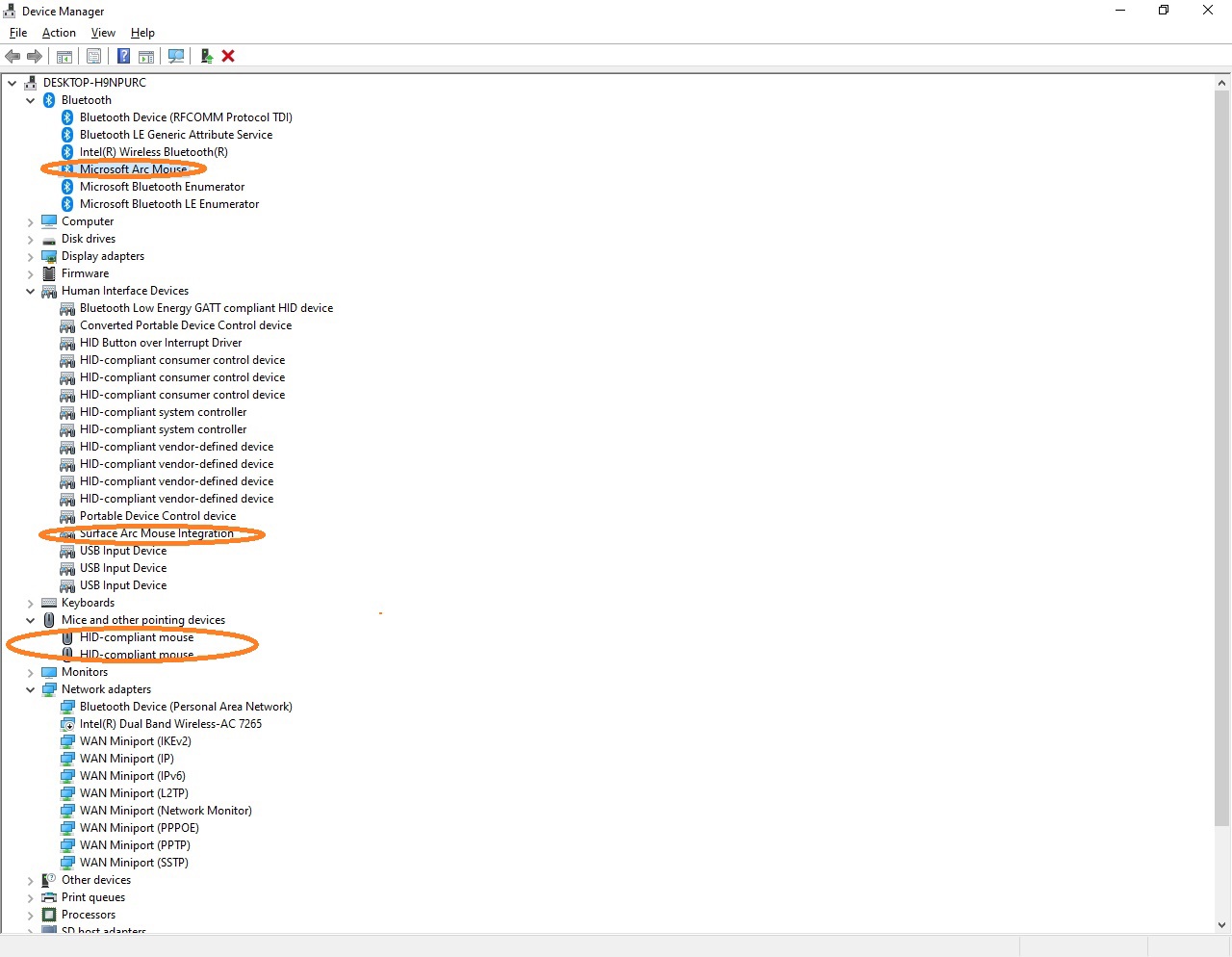Click the Forward arrow toolbar icon

[x=35, y=56]
